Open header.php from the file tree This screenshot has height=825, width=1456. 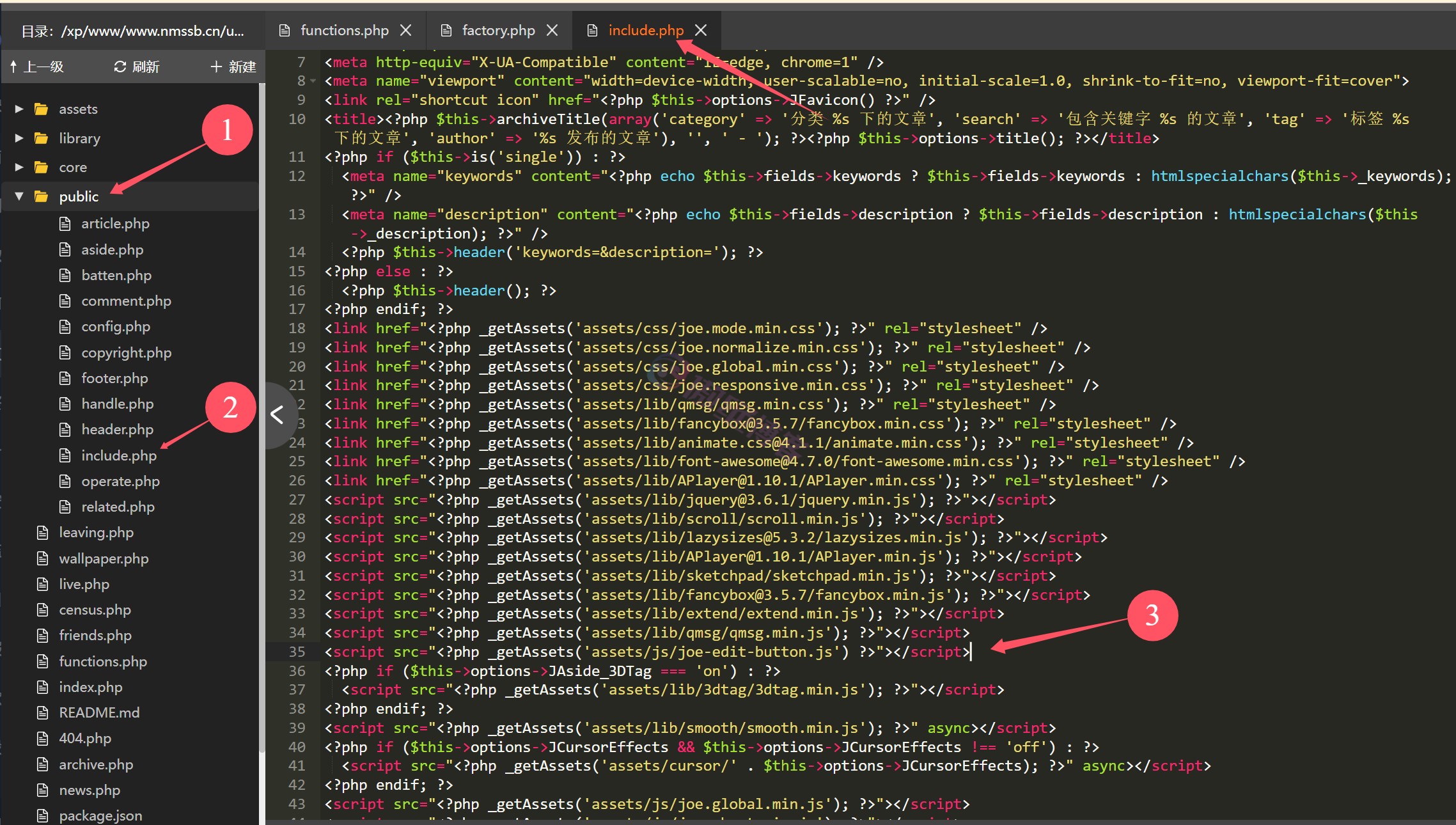[x=117, y=429]
